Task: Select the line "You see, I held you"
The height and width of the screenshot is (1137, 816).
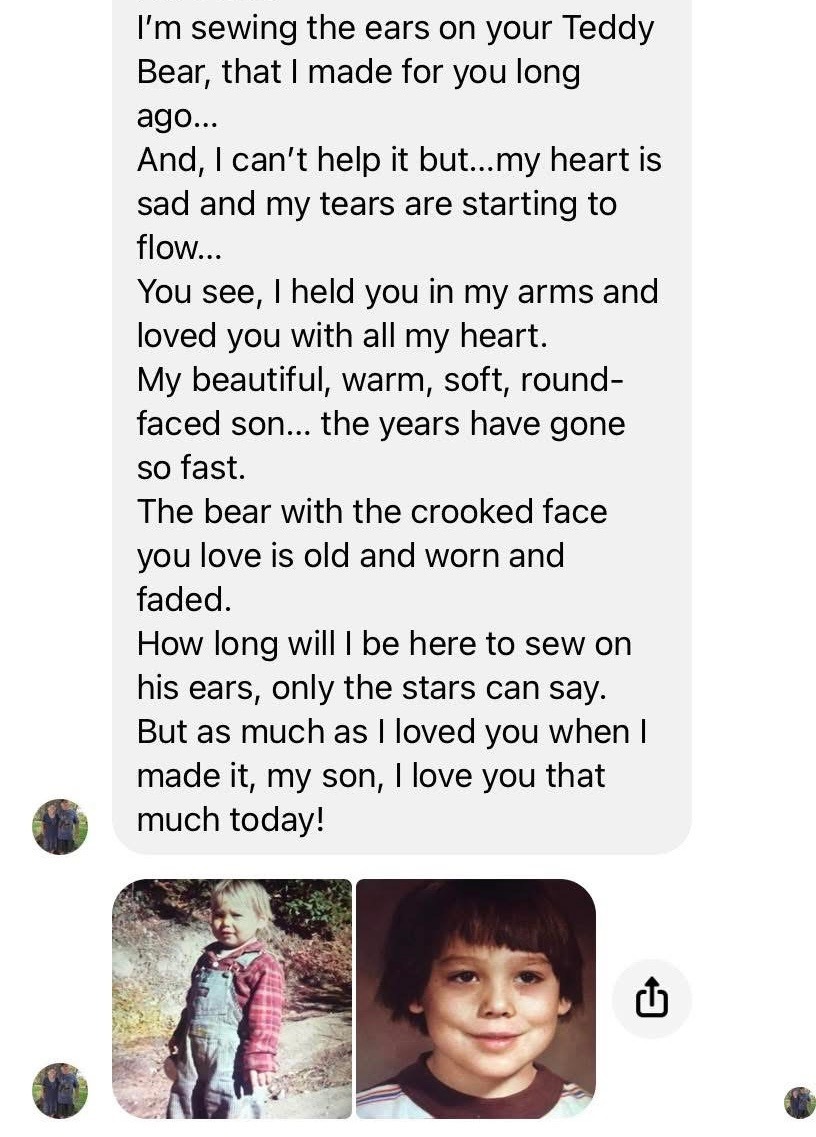Action: pos(397,292)
